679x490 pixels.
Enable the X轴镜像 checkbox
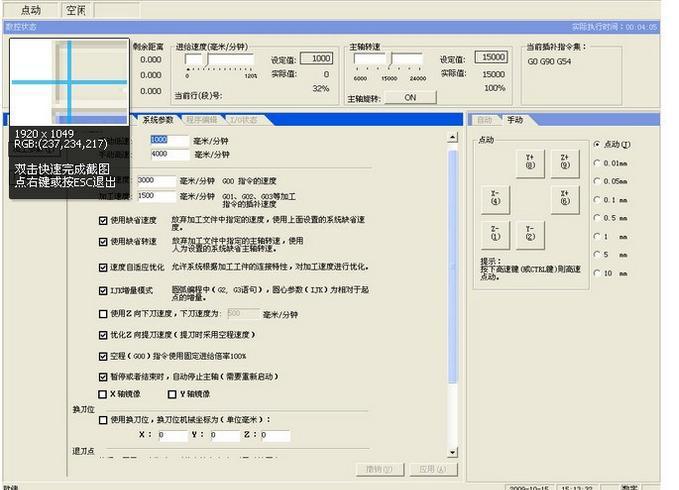(103, 394)
